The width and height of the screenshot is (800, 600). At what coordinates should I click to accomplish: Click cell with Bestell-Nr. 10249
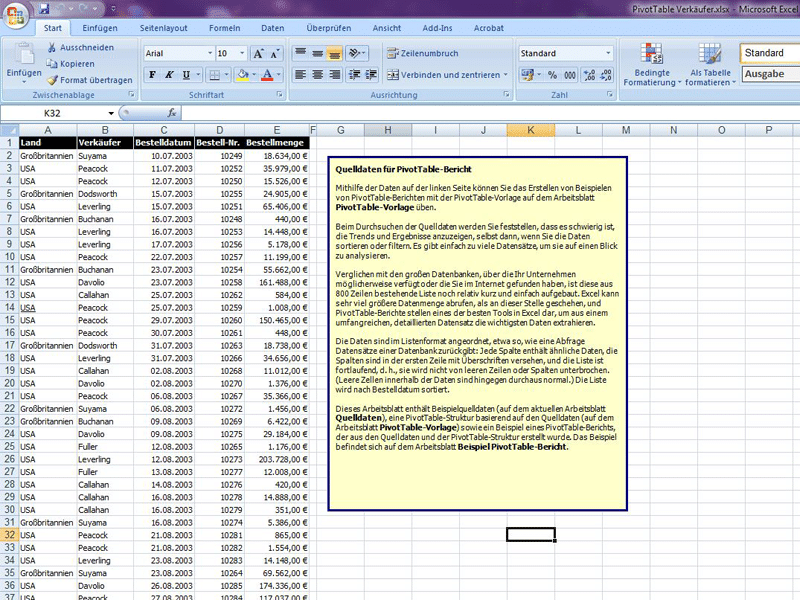click(219, 156)
